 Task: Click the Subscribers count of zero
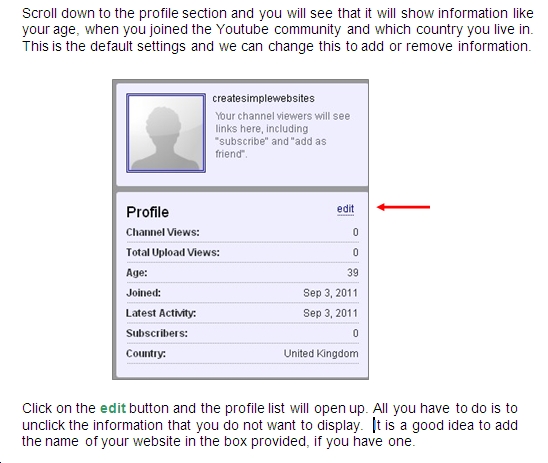click(355, 333)
